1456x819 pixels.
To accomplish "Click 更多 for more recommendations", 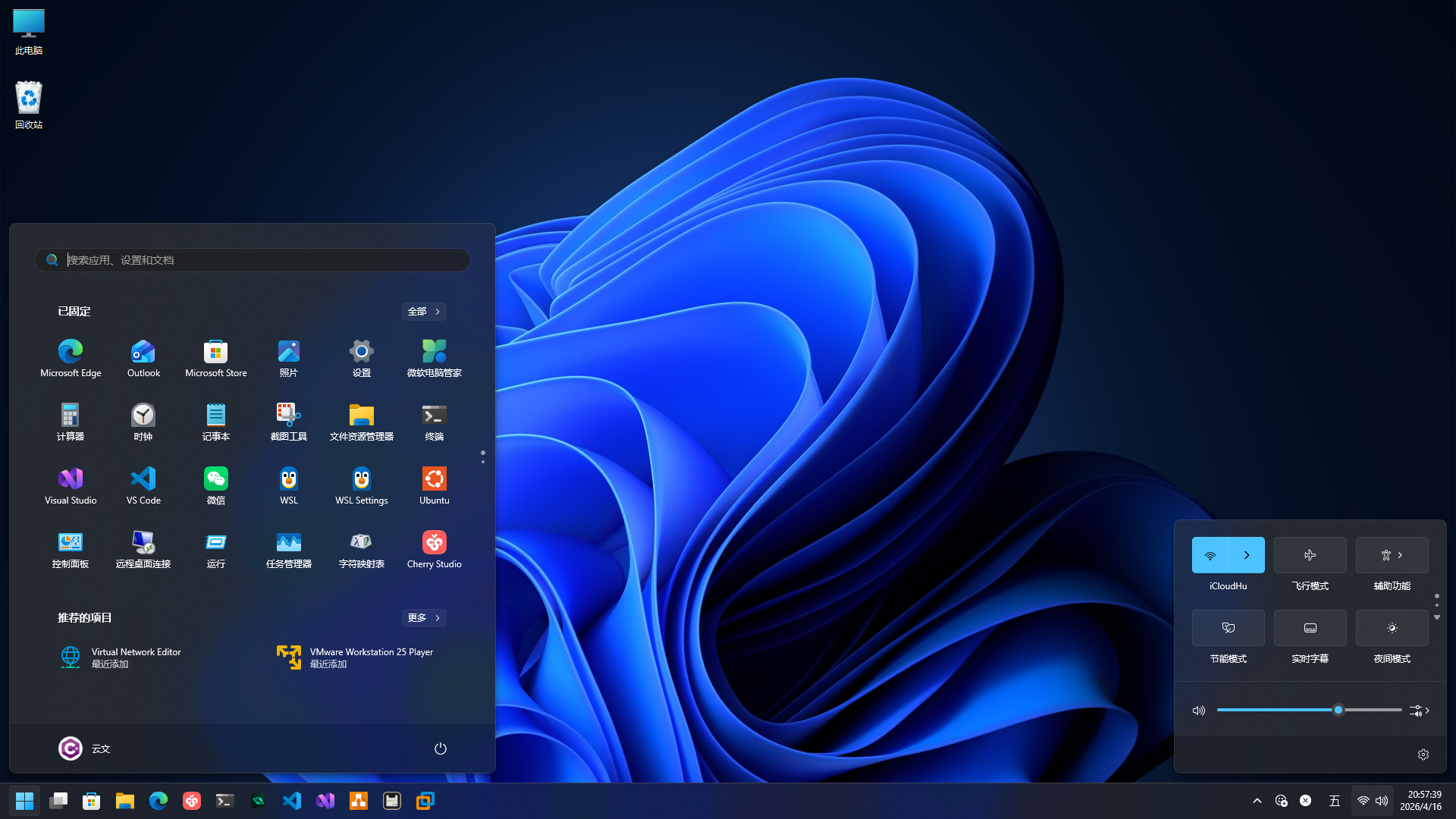I will click(423, 618).
